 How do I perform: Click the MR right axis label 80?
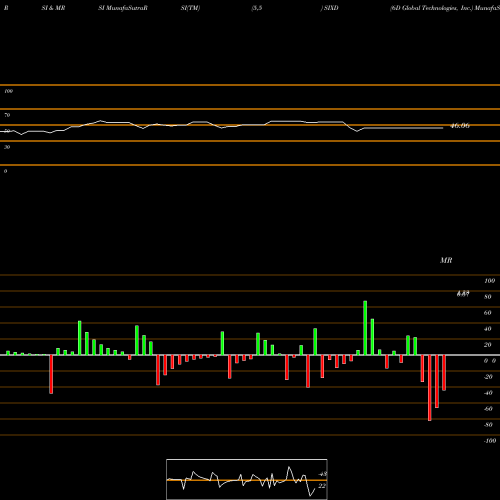488,297
